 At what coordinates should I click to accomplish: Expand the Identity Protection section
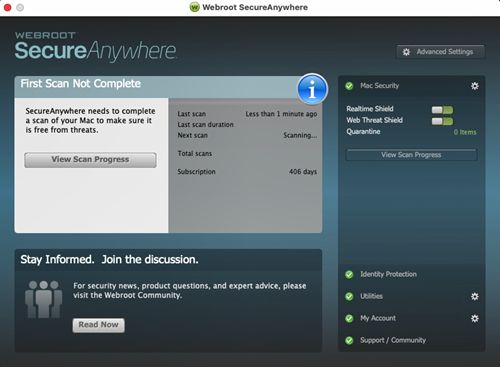388,274
